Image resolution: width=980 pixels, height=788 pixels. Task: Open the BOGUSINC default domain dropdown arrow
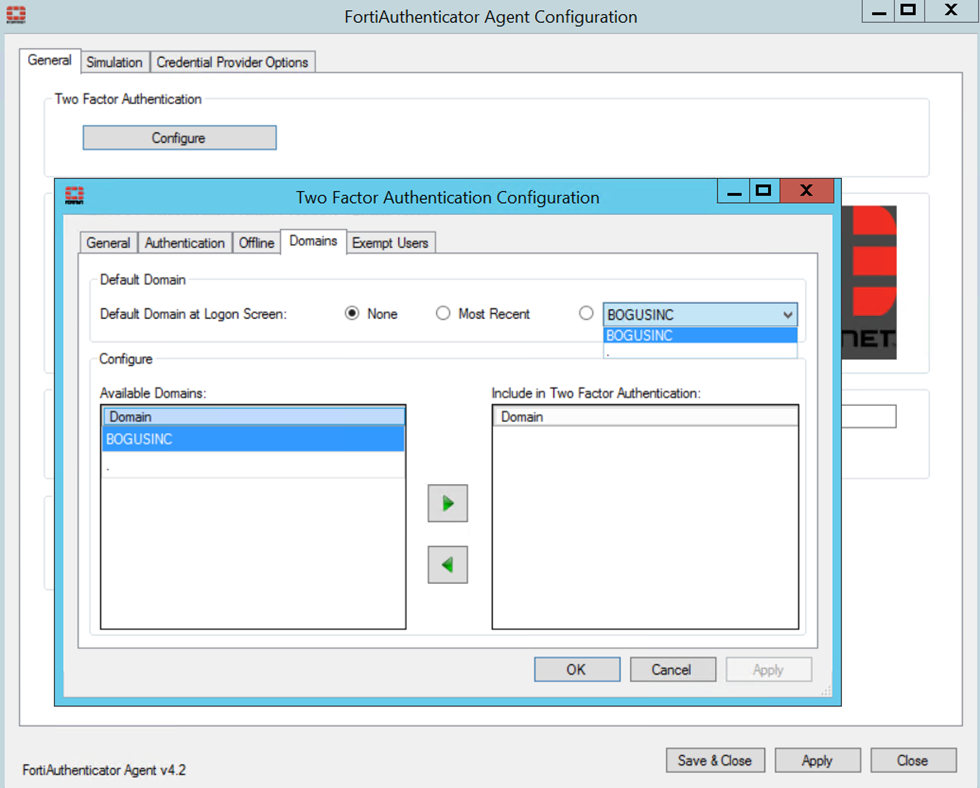[x=788, y=315]
